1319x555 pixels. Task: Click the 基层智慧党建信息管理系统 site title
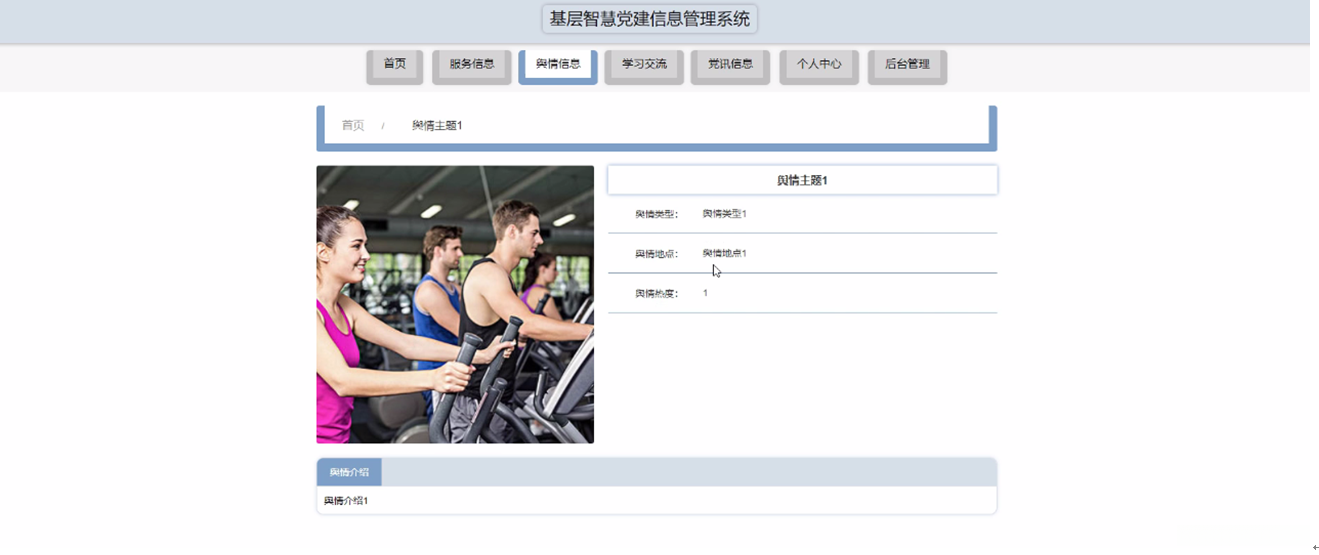(x=650, y=19)
